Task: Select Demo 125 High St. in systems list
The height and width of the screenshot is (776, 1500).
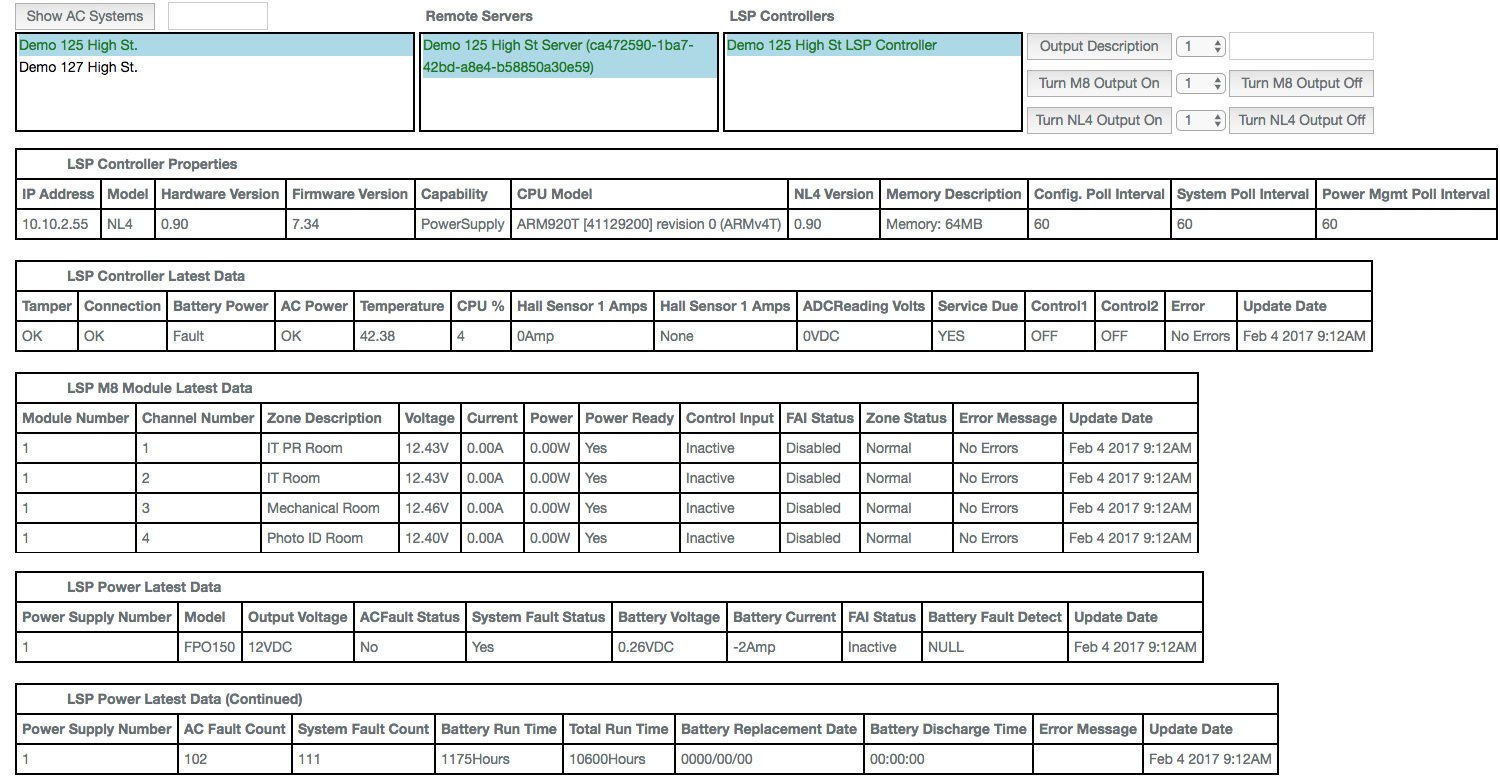Action: pos(79,46)
